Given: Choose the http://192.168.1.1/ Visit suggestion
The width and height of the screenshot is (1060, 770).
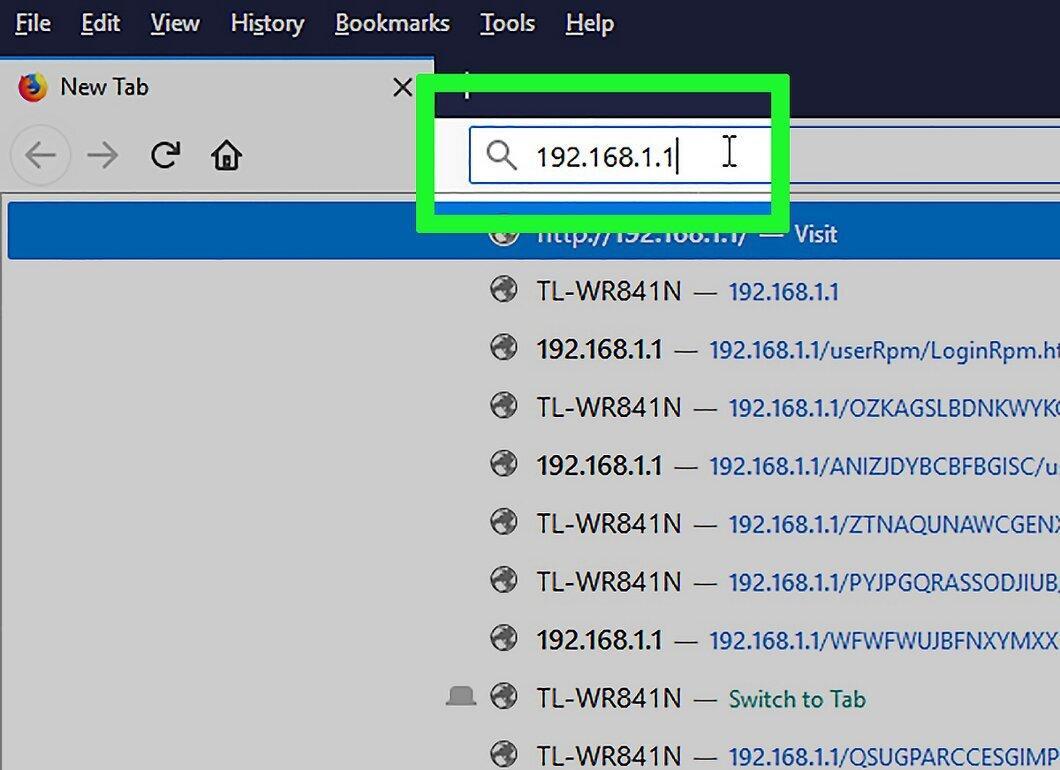Looking at the screenshot, I should tap(533, 231).
